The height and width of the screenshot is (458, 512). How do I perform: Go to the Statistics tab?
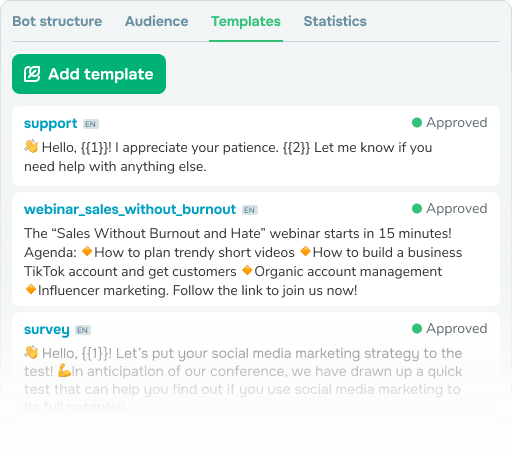[x=335, y=21]
